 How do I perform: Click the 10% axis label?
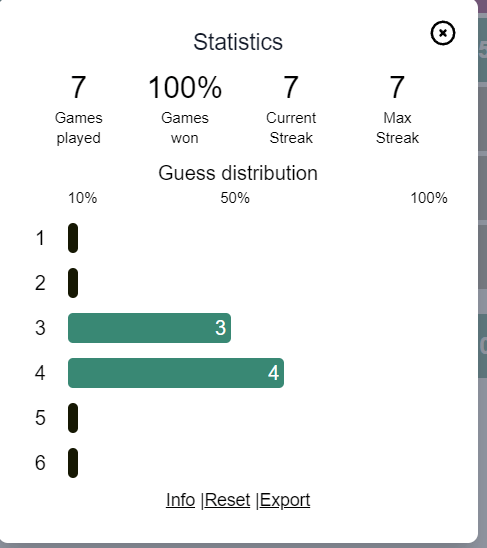pos(83,198)
